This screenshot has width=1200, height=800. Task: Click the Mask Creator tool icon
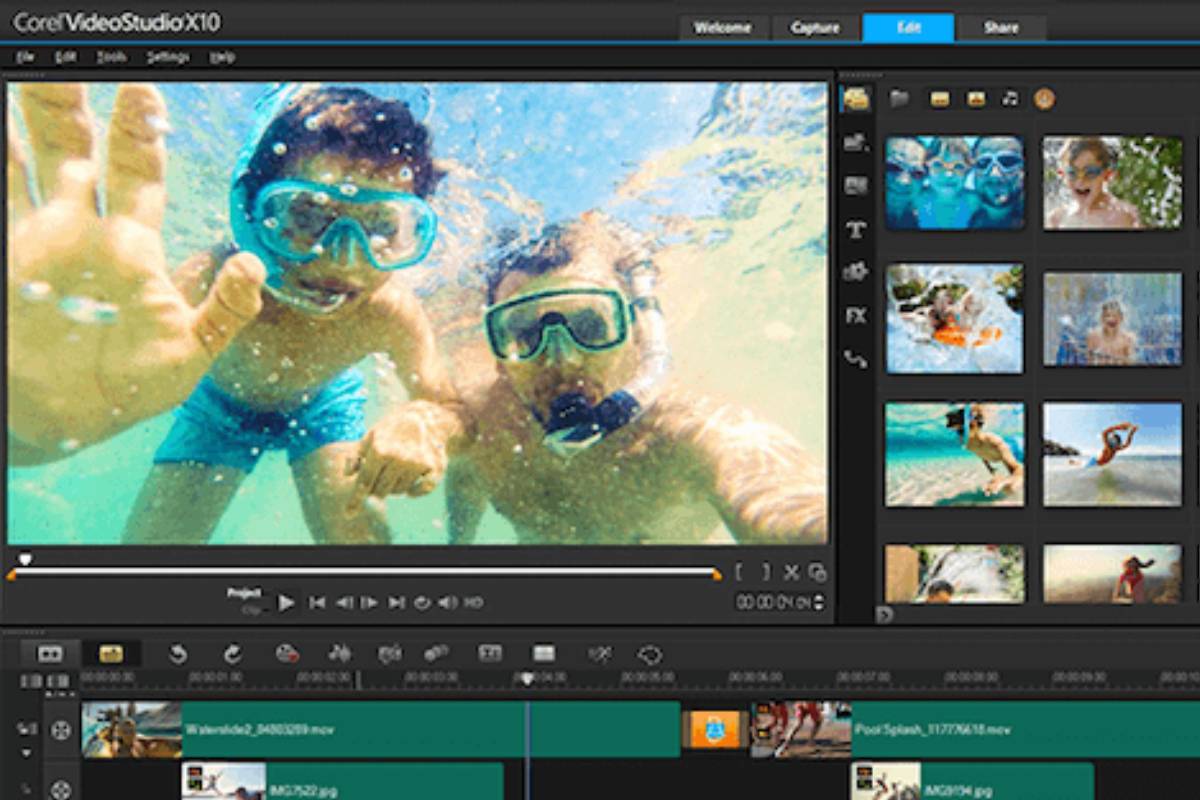[651, 655]
